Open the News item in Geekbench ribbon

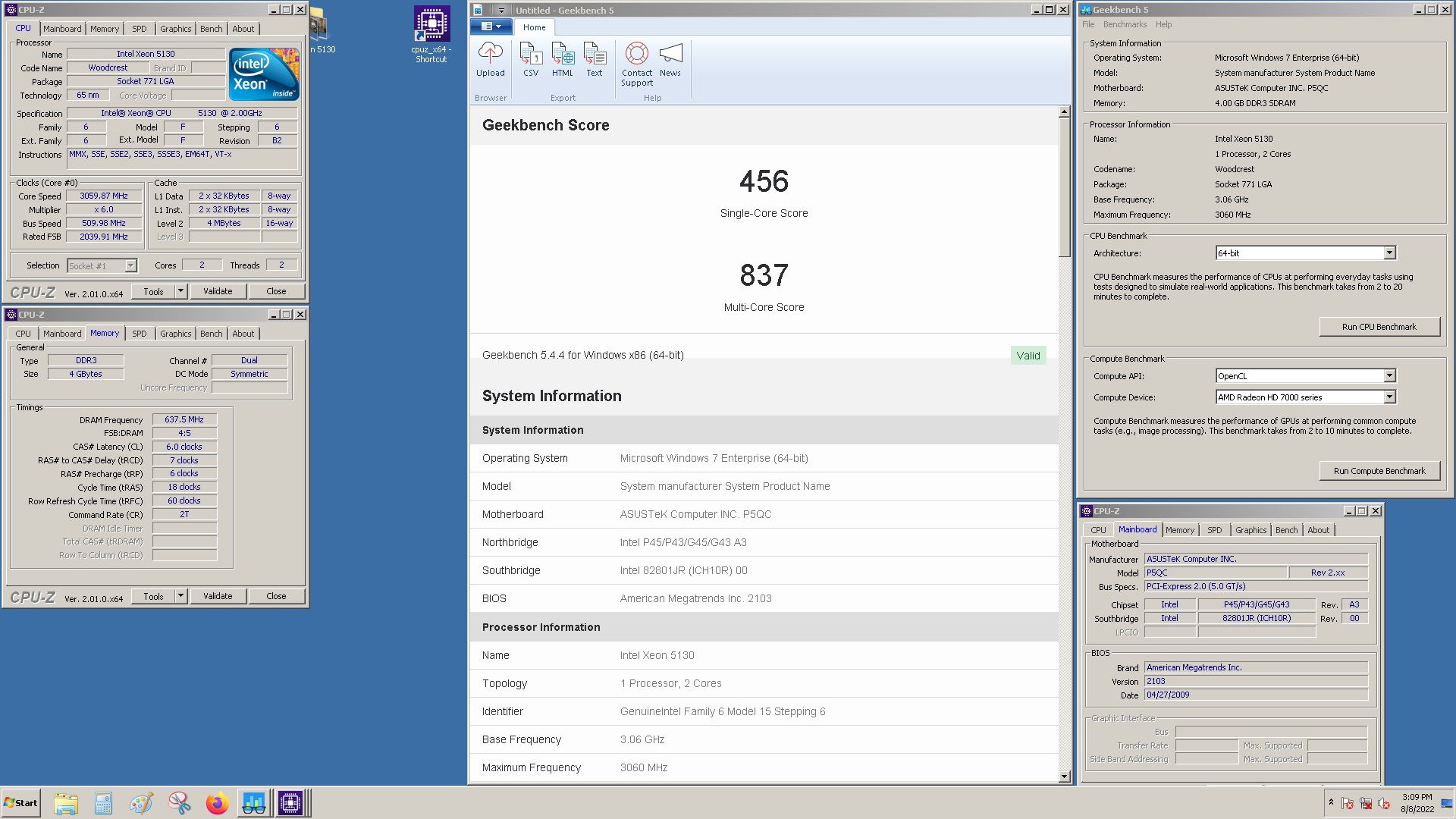coord(670,60)
